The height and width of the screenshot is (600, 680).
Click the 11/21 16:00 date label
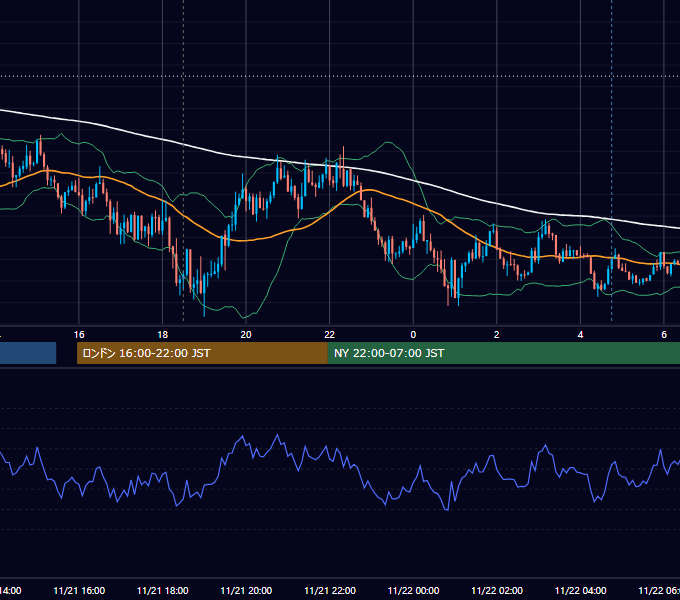click(x=79, y=590)
